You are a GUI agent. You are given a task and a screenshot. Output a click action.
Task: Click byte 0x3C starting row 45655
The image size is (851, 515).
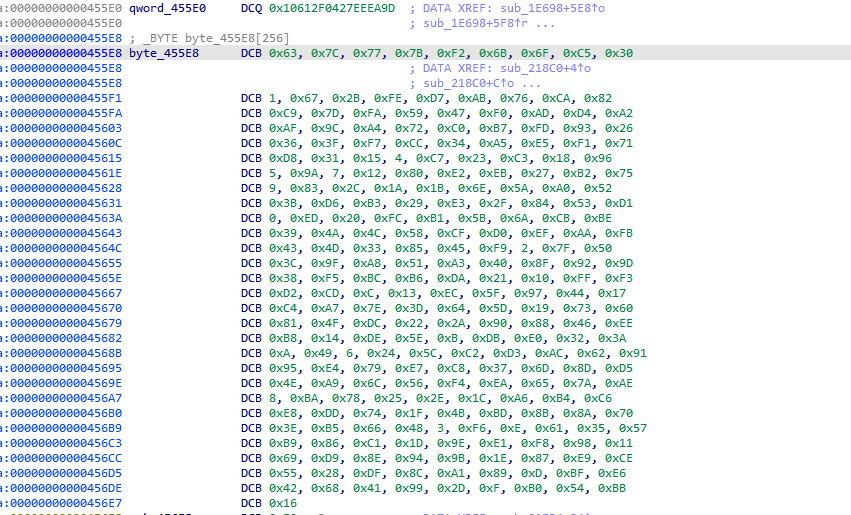click(x=283, y=263)
